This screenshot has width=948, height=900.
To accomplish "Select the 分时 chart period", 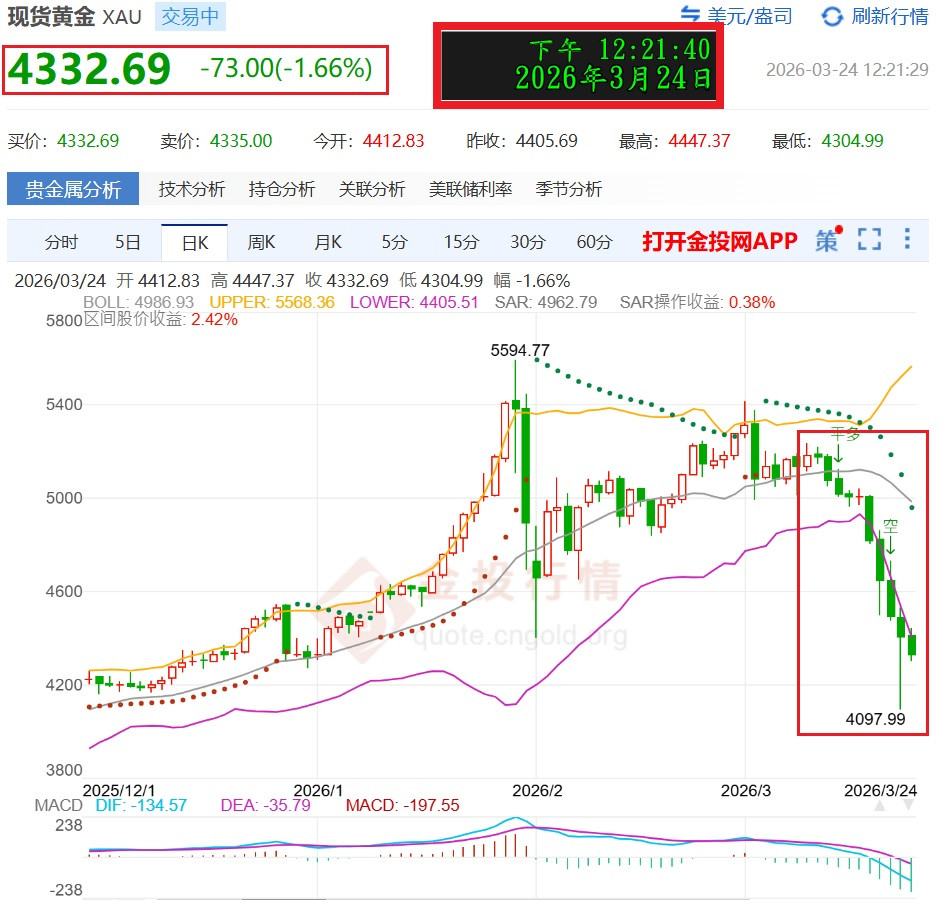I will (x=62, y=242).
